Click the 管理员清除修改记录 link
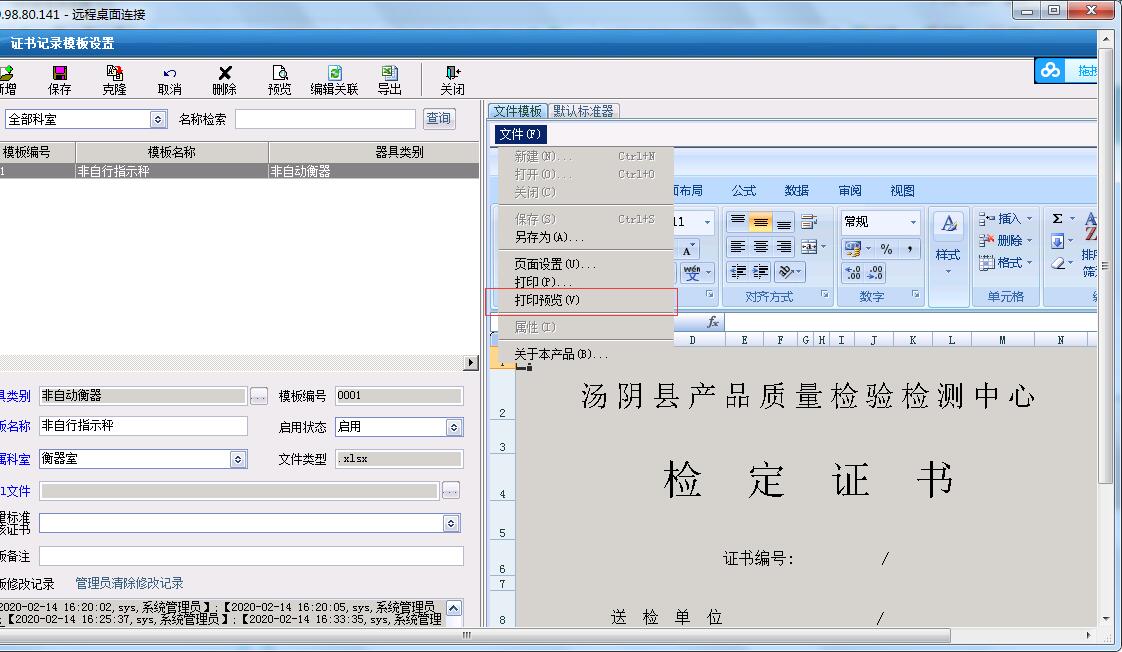The image size is (1122, 652). coord(129,584)
